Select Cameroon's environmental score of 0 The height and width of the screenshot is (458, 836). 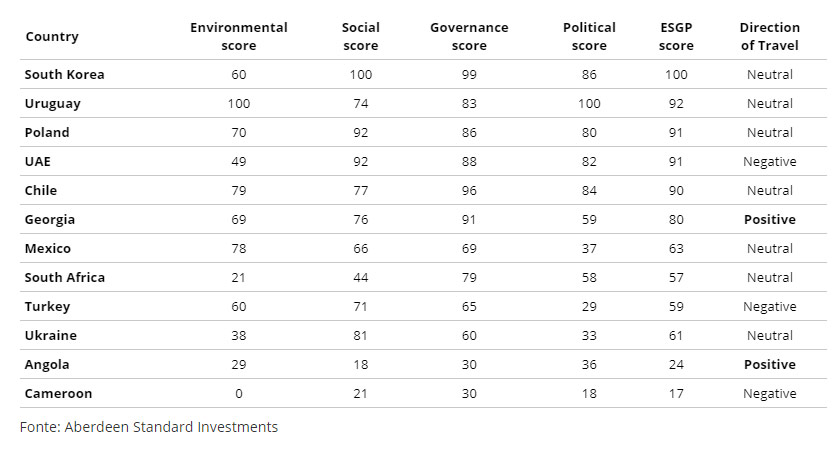(239, 394)
